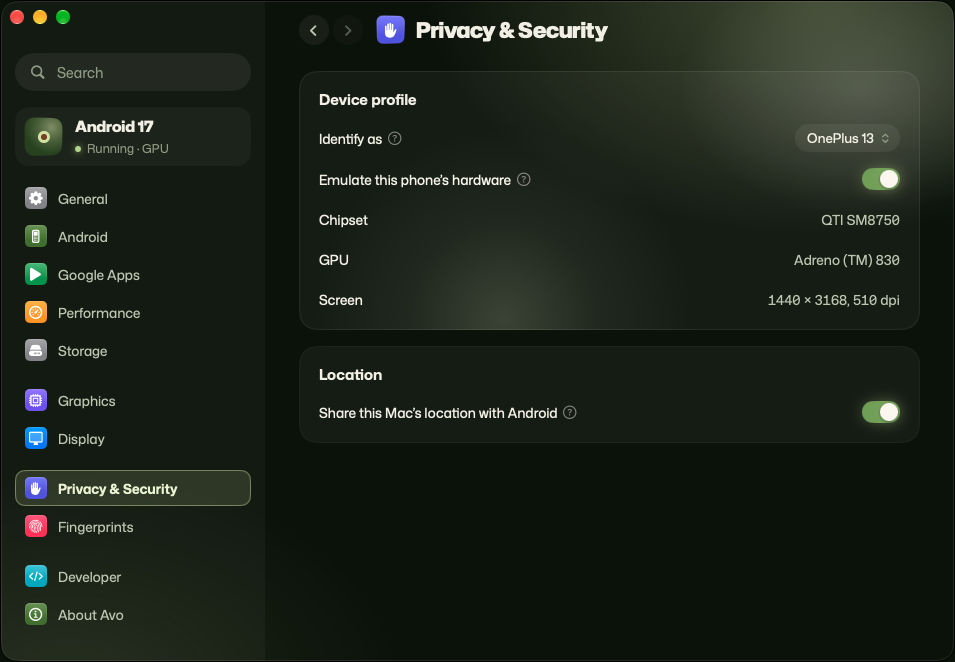Switch to Performance section
Image resolution: width=955 pixels, height=662 pixels.
pyautogui.click(x=133, y=312)
